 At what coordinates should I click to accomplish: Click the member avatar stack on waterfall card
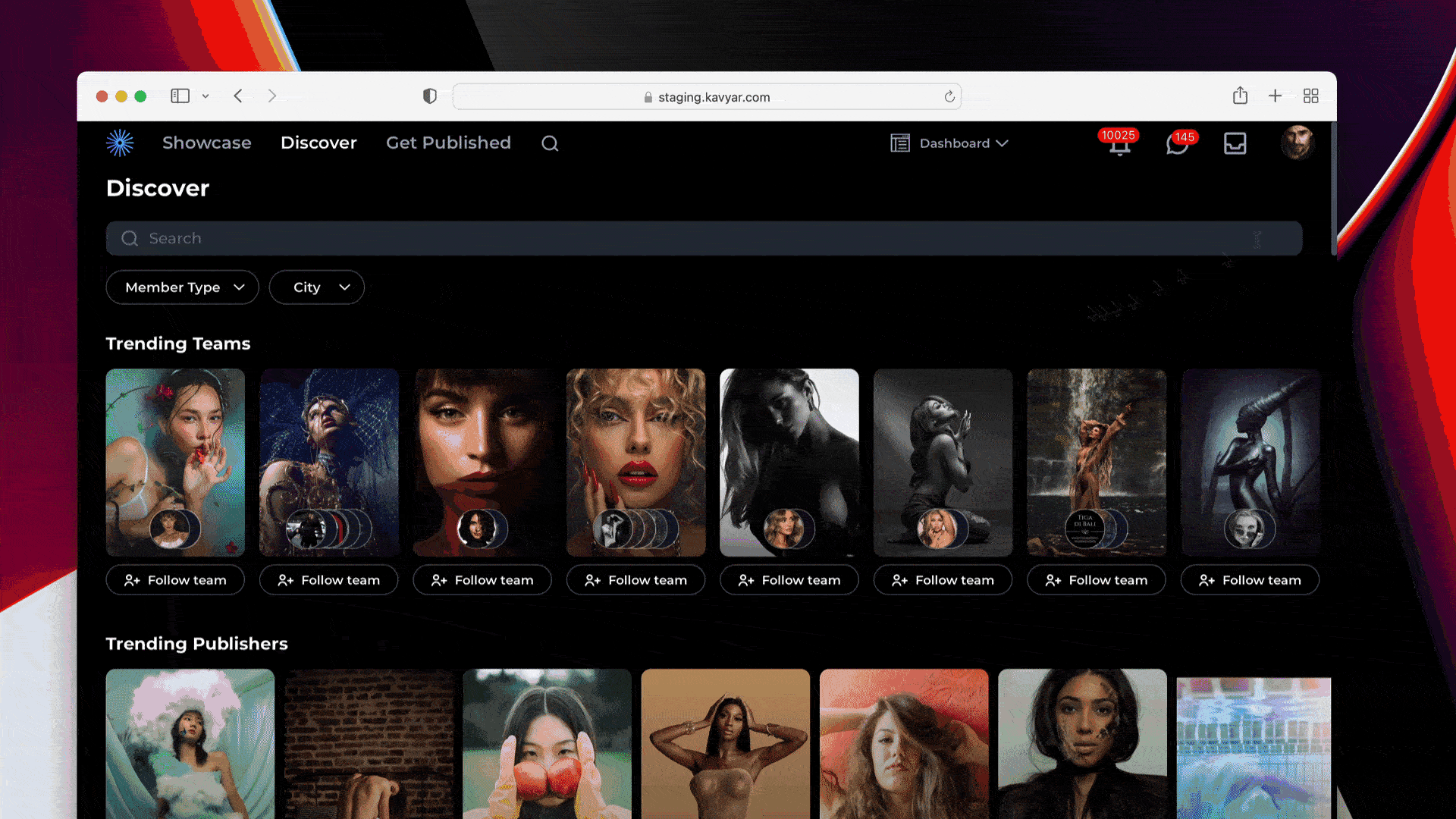tap(1097, 529)
